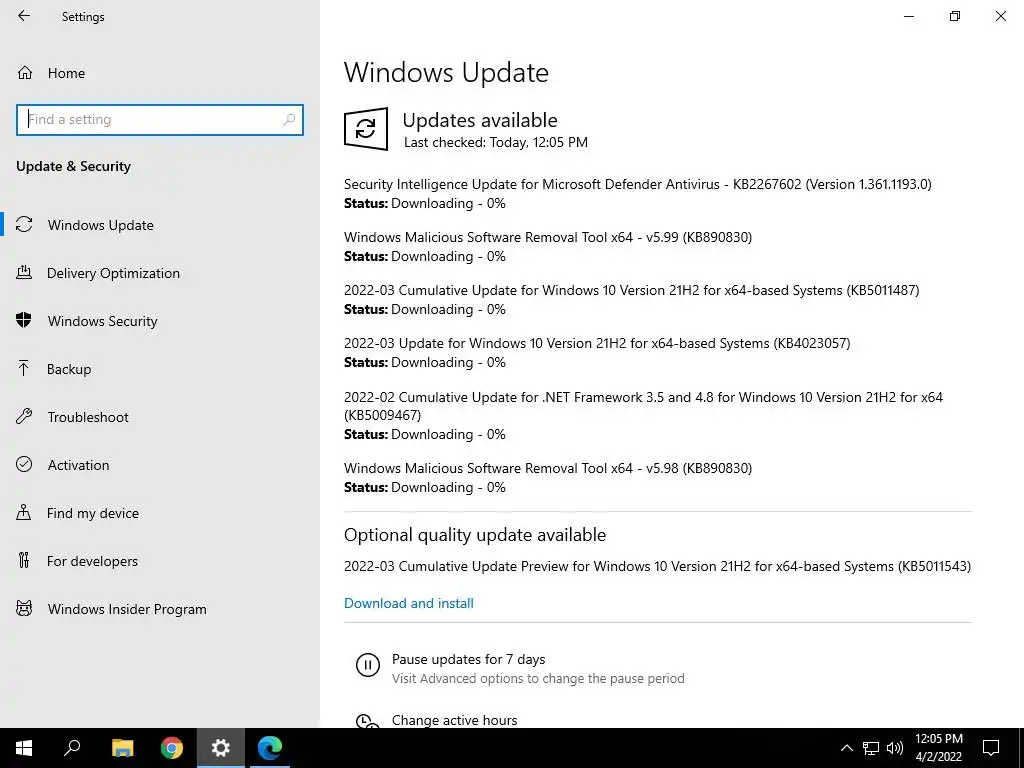Click the volume speaker icon in tray
Screen dimensions: 1024x768
(895, 748)
